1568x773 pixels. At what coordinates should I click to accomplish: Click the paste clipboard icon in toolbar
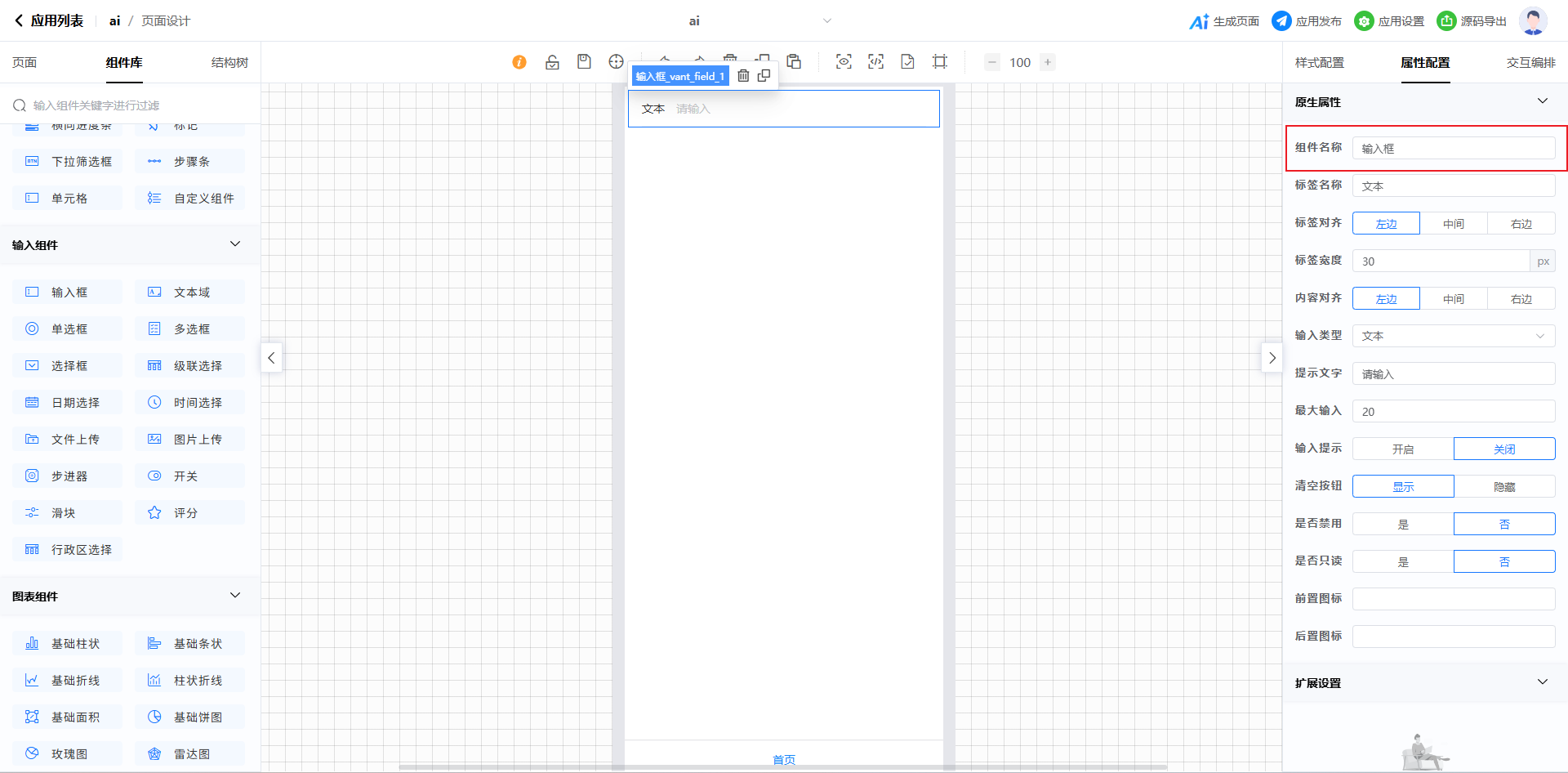click(x=794, y=62)
